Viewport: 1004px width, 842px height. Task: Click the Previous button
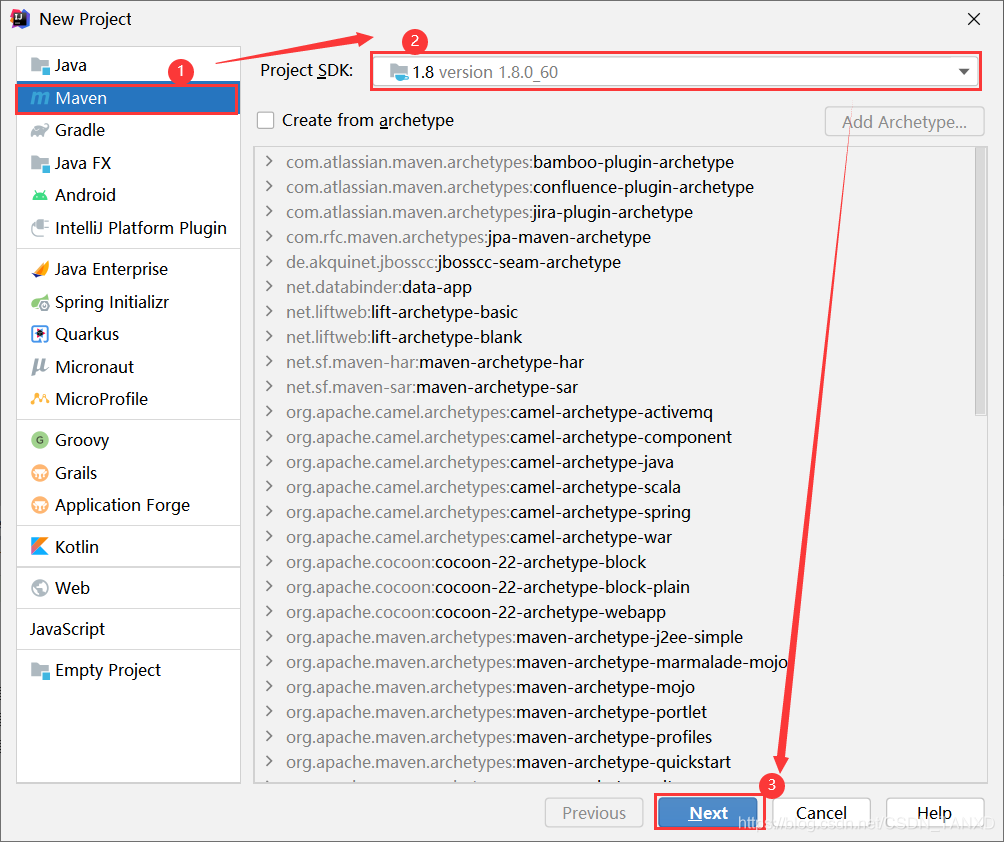tap(594, 813)
